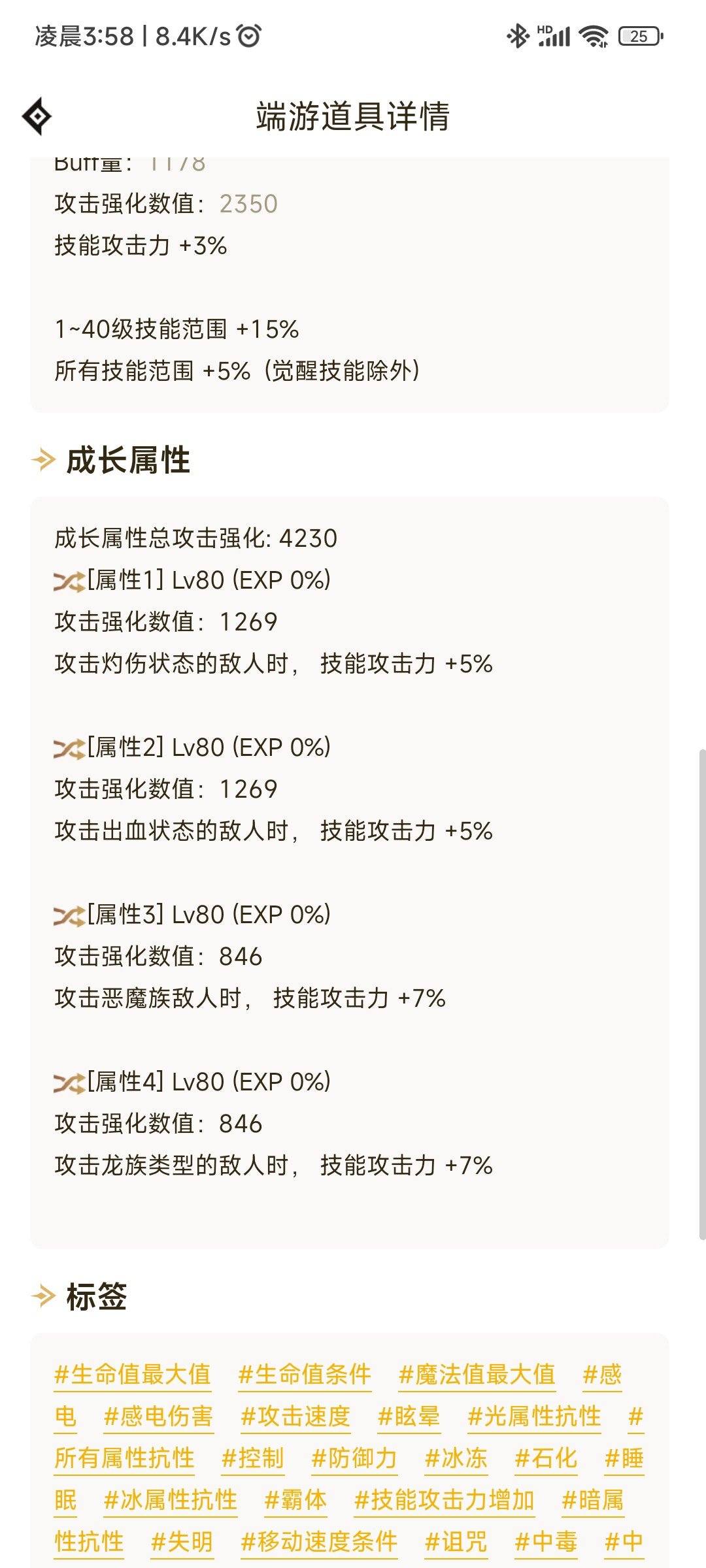The height and width of the screenshot is (1568, 706).
Task: Open the #生命值条件 tag
Action: [x=305, y=1375]
